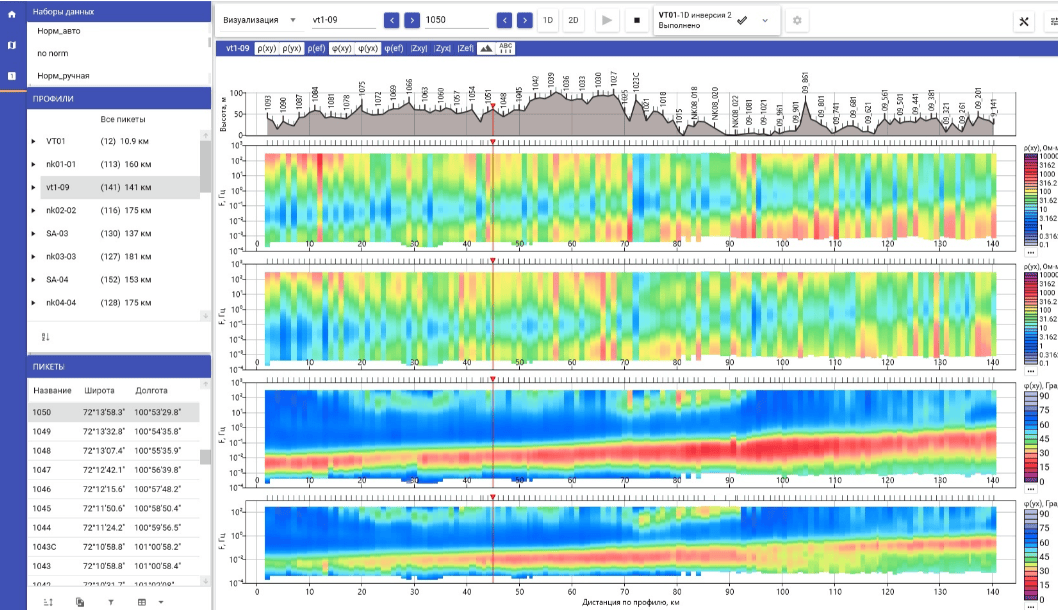The height and width of the screenshot is (610, 1058).
Task: Click the sort icon under the profiles list
Action: pos(46,337)
